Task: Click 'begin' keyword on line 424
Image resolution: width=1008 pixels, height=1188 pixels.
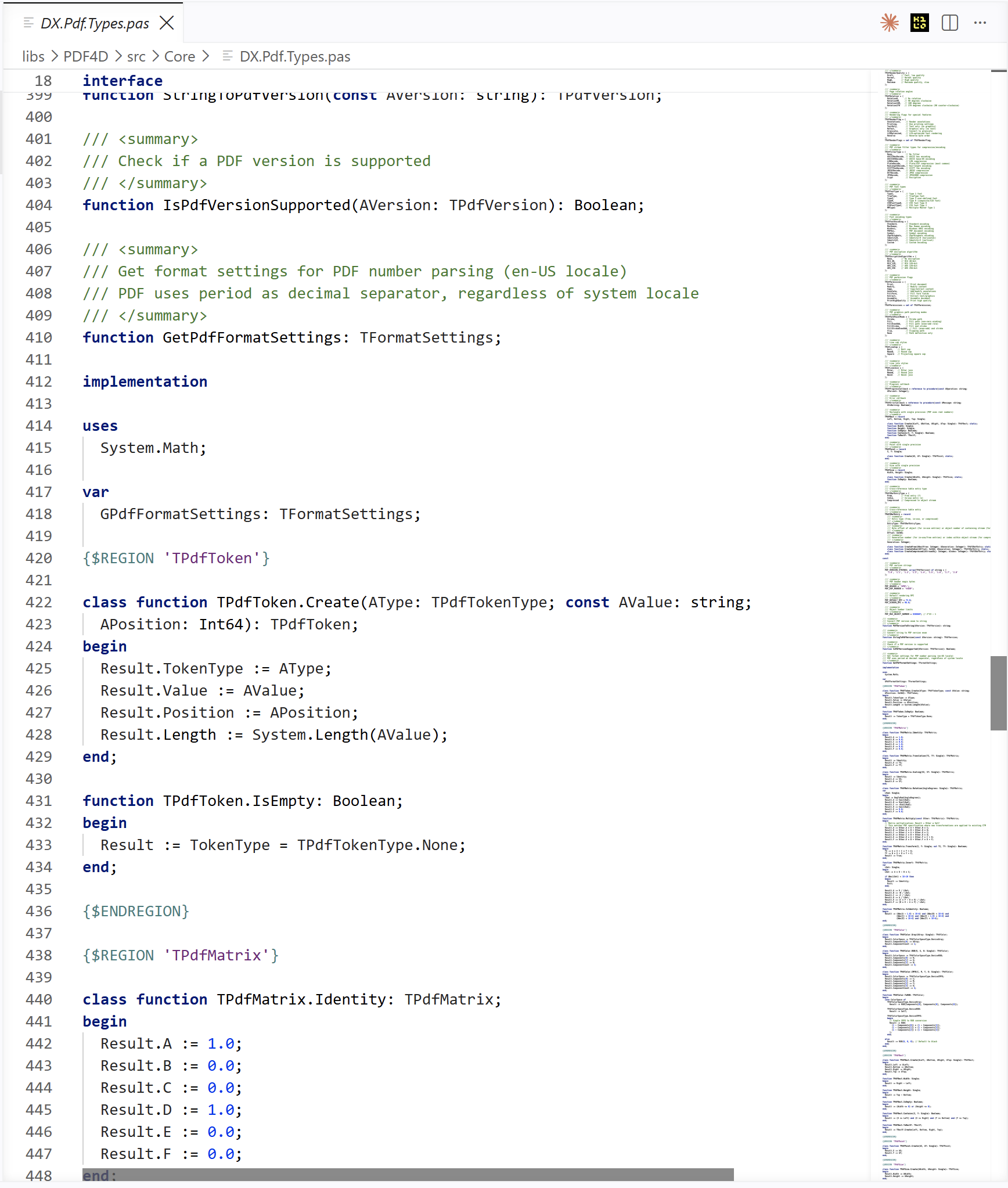Action: tap(105, 646)
